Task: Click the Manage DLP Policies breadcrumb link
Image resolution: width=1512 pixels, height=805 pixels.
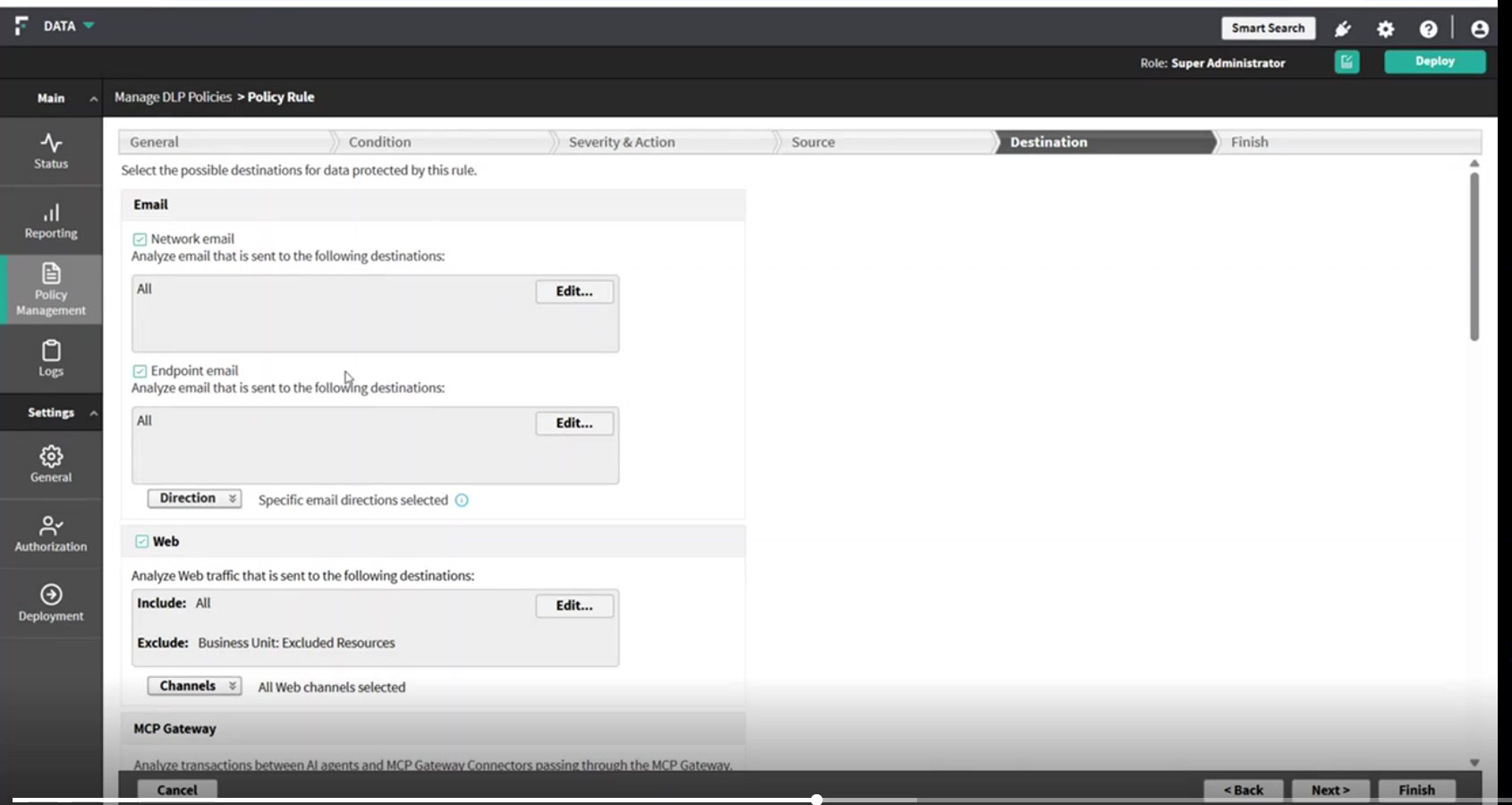Action: pos(173,97)
